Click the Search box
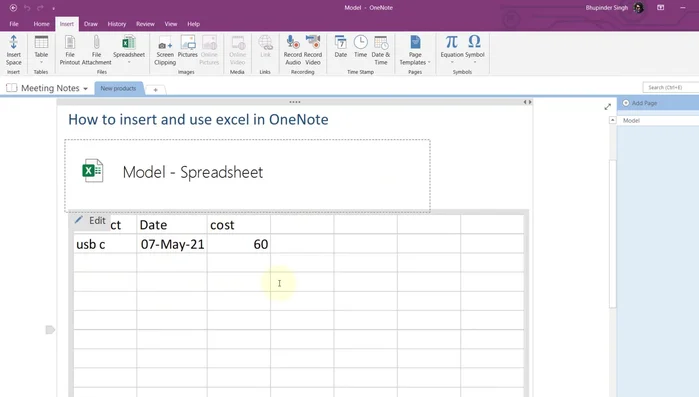Image resolution: width=699 pixels, height=397 pixels. coord(670,87)
